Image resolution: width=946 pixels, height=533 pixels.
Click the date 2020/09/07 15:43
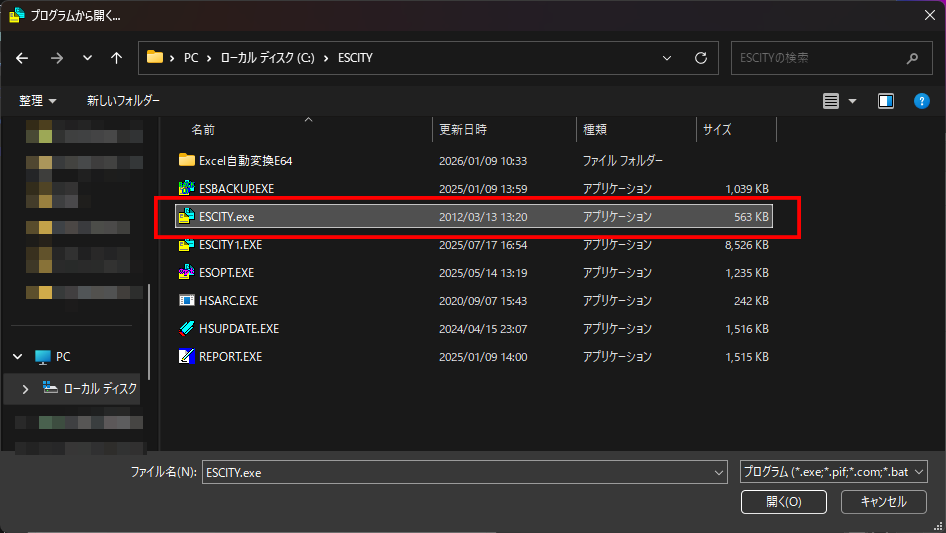coord(483,301)
